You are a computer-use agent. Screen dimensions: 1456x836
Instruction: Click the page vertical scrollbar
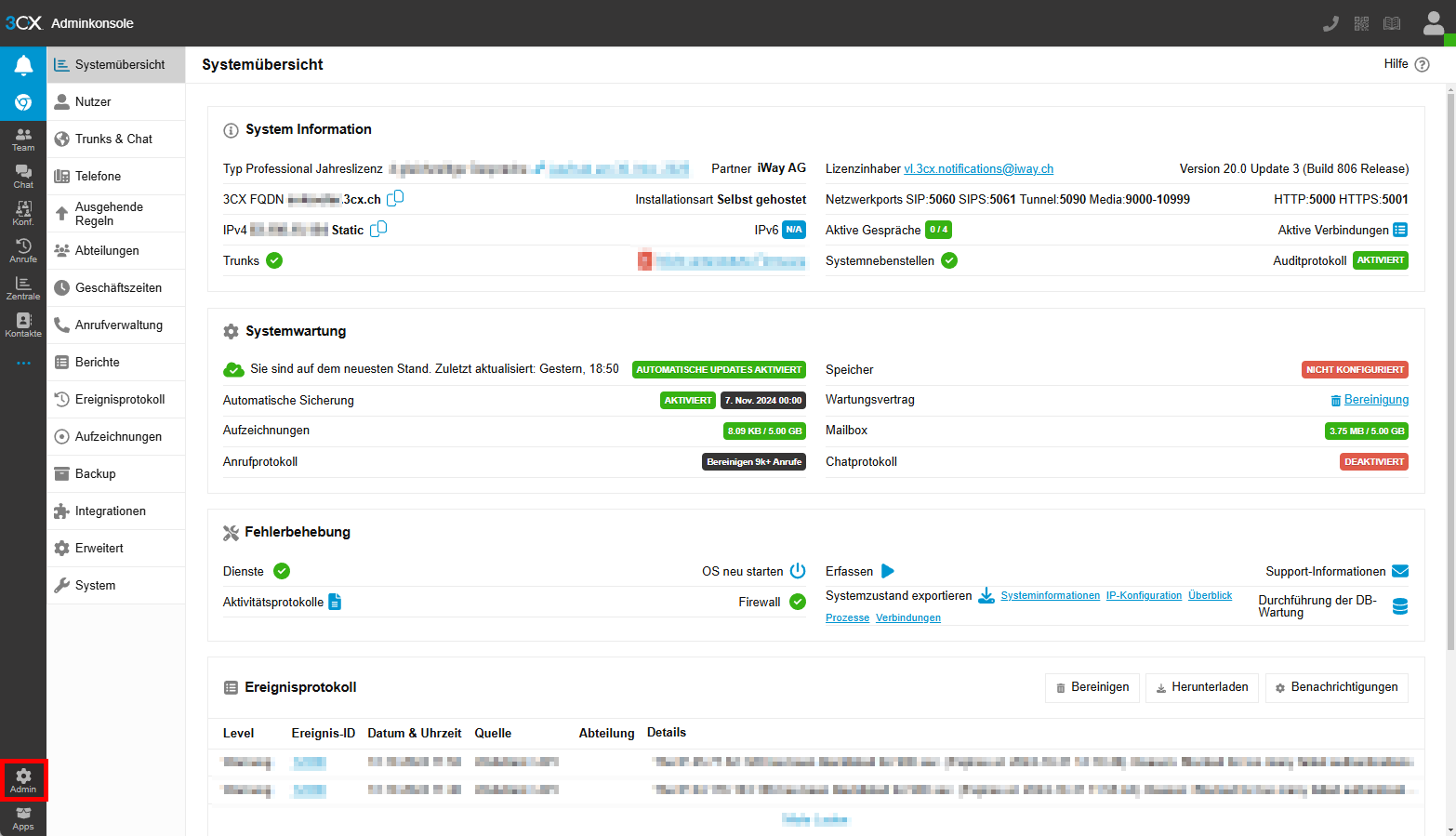(x=1450, y=372)
